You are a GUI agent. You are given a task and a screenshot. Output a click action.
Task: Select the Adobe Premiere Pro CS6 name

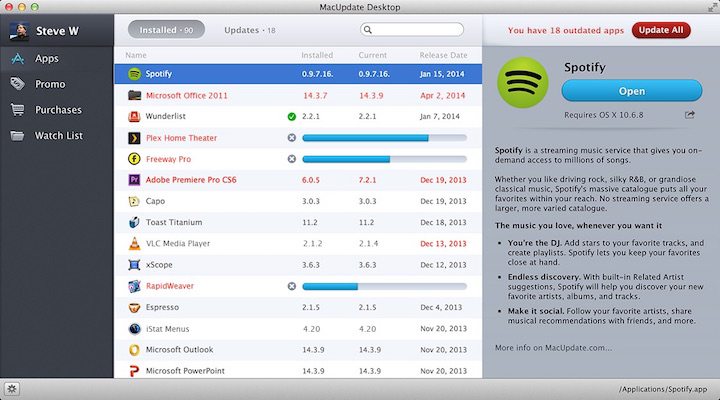point(191,180)
